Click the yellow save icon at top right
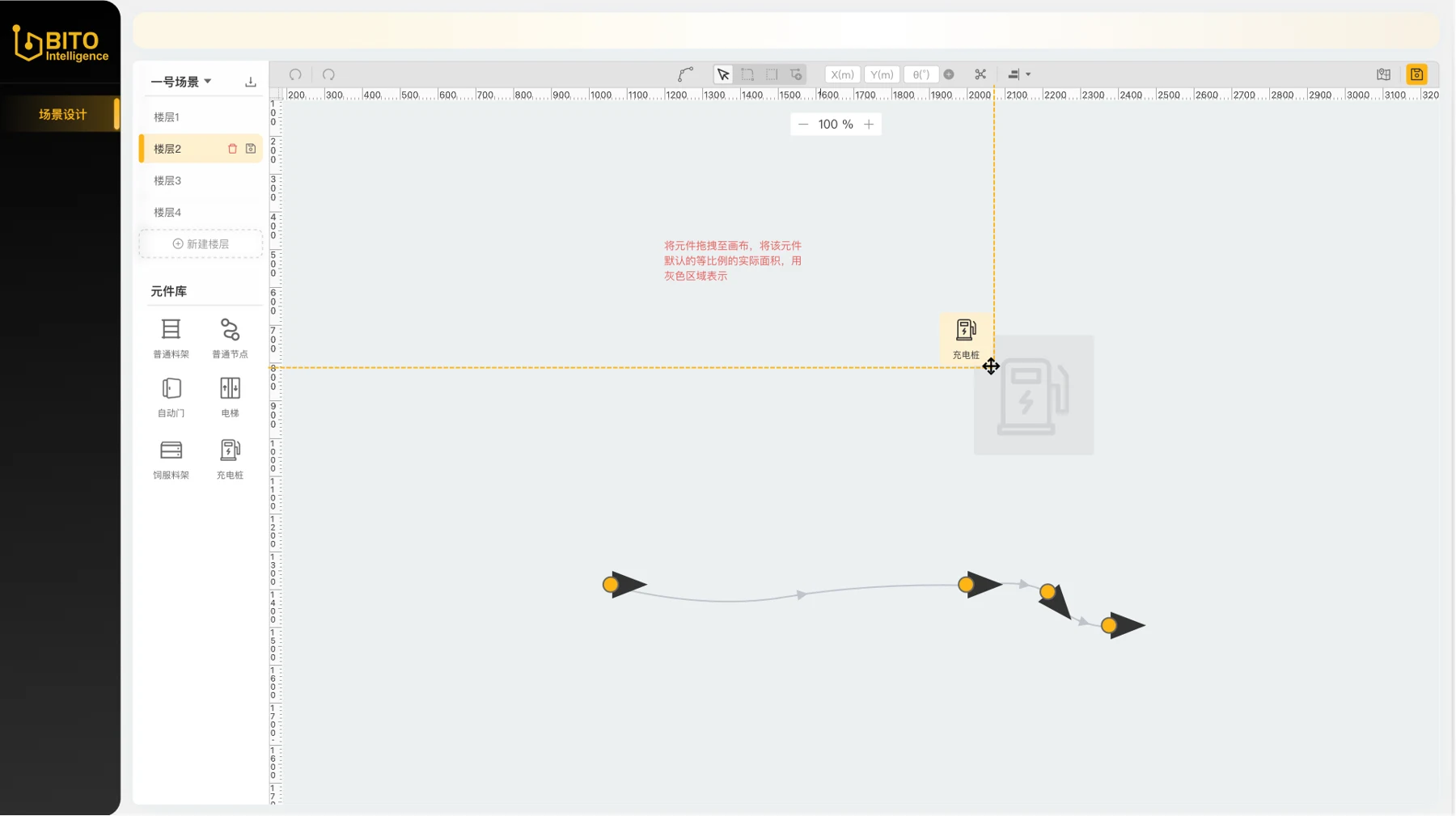The width and height of the screenshot is (1456, 816). click(x=1417, y=74)
